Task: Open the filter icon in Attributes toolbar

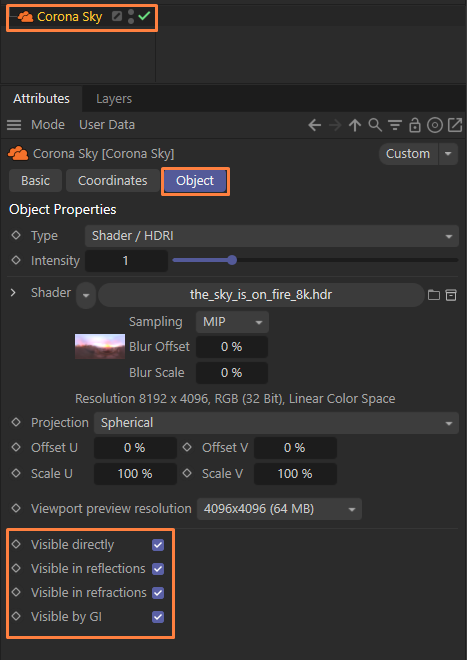Action: [395, 125]
